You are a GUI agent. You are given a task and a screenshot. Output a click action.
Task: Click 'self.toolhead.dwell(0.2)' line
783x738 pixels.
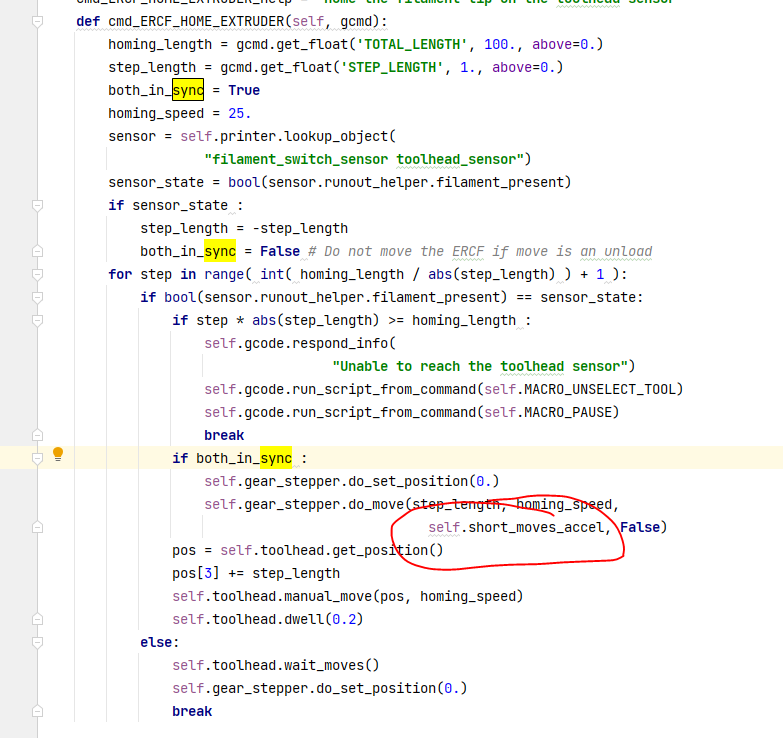[x=268, y=619]
